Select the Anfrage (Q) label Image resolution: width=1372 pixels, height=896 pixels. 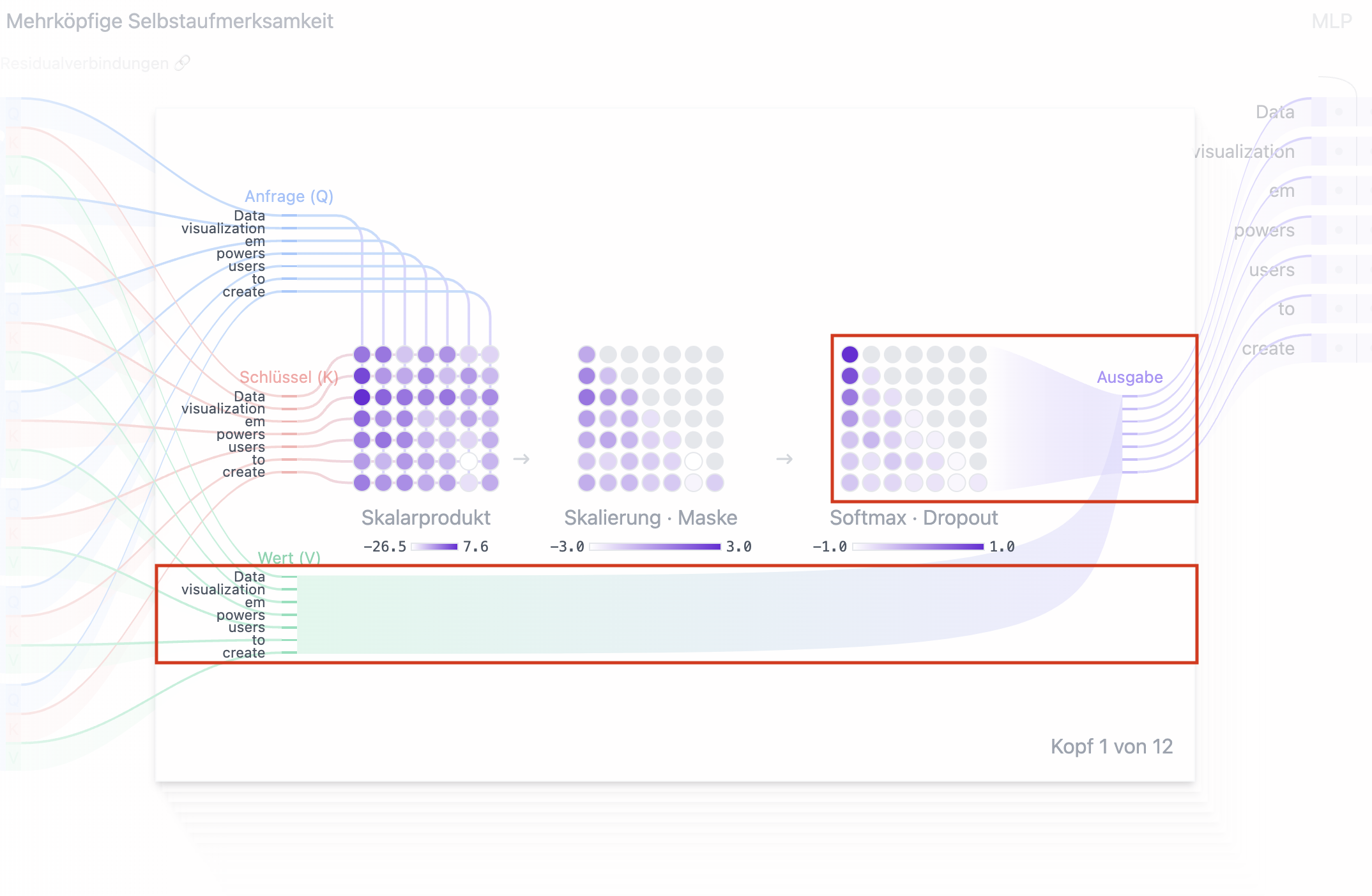(x=289, y=196)
